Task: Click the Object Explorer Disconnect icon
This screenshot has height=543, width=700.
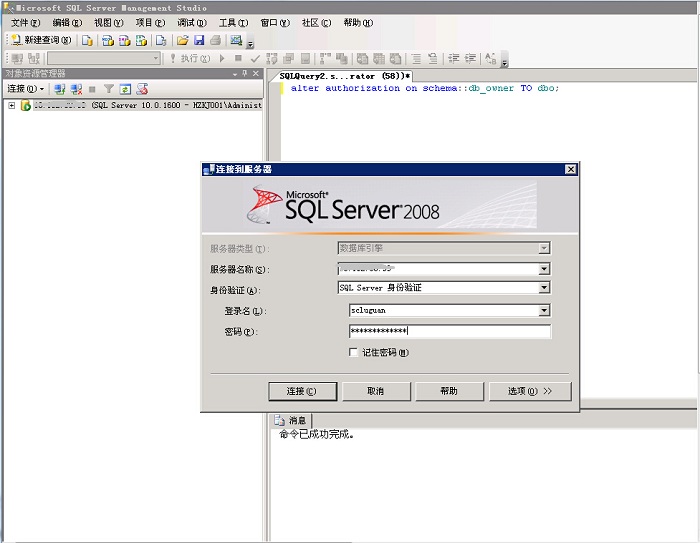Action: click(x=76, y=89)
